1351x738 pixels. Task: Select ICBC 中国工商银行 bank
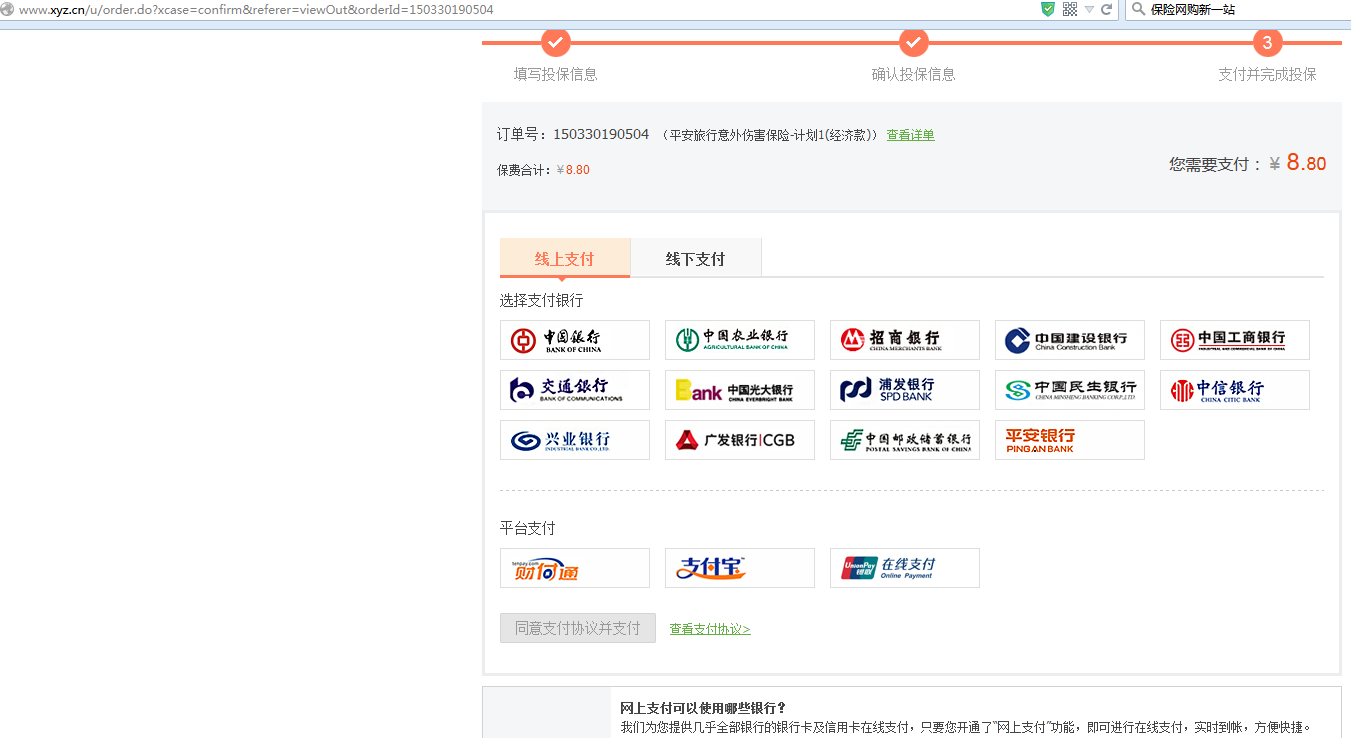(1235, 340)
